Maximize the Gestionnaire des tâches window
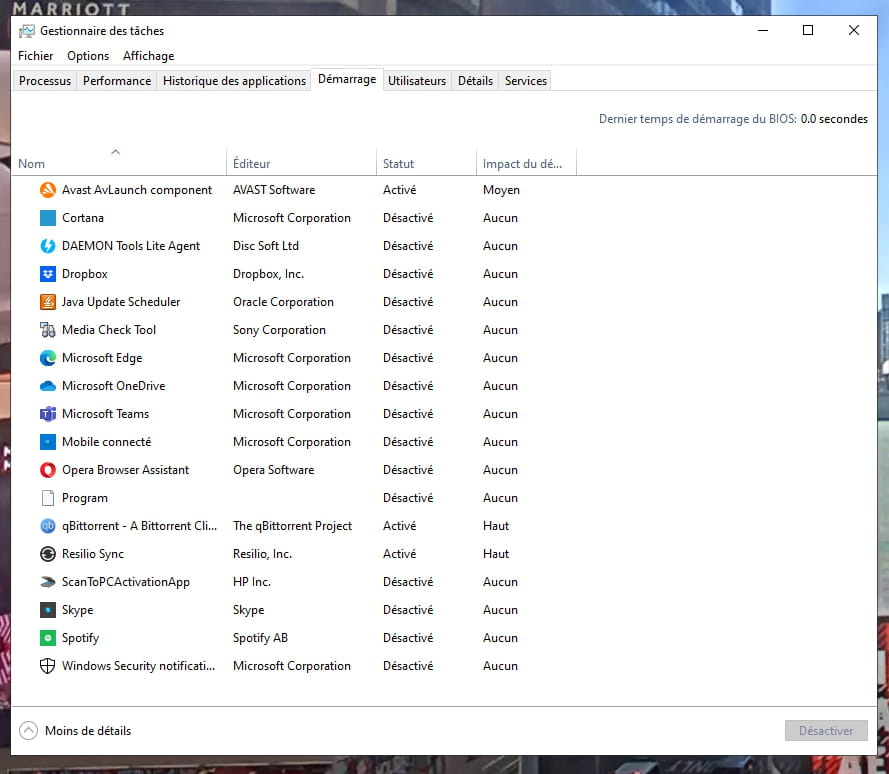This screenshot has width=889, height=774. [x=808, y=31]
